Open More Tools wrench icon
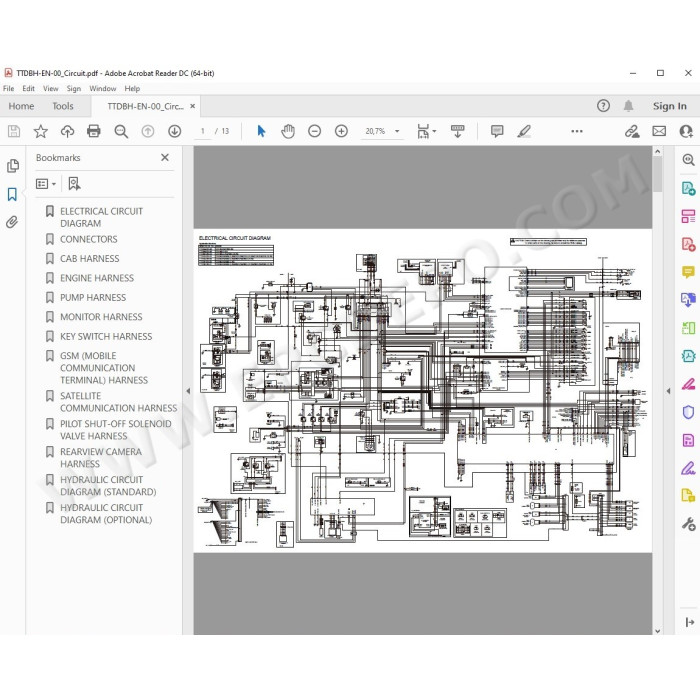This screenshot has height=700, width=700. (x=688, y=524)
